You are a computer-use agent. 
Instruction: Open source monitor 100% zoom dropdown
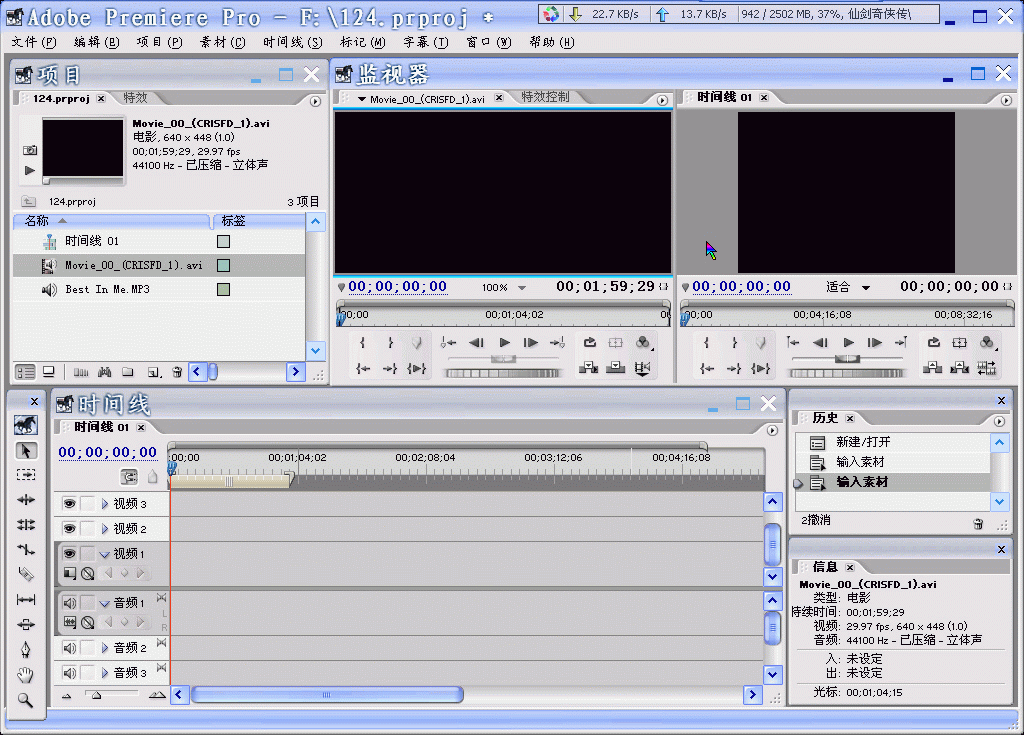522,287
